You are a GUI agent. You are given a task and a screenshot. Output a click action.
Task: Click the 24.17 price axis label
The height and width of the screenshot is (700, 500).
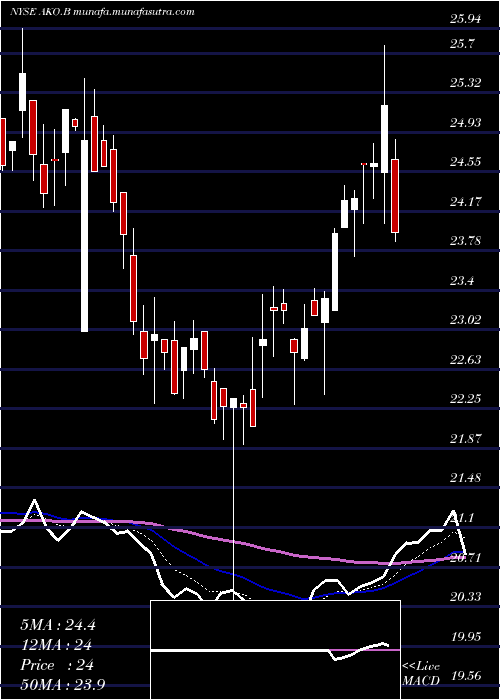468,202
